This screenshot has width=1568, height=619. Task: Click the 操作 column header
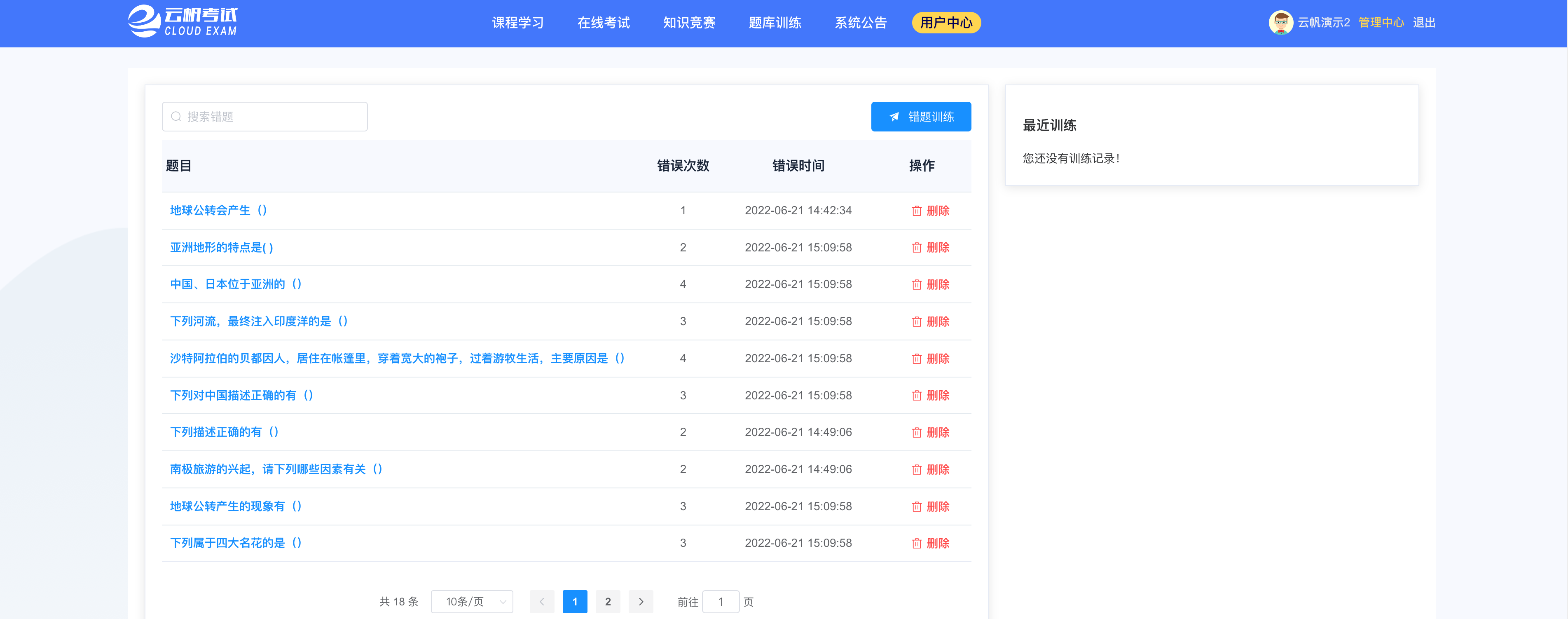point(922,166)
